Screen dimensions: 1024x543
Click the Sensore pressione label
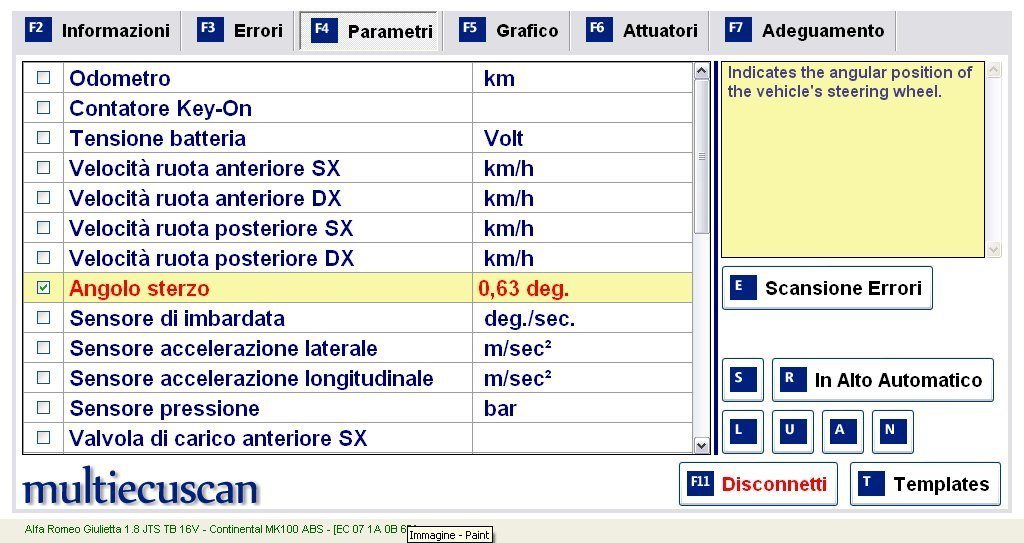pos(165,408)
